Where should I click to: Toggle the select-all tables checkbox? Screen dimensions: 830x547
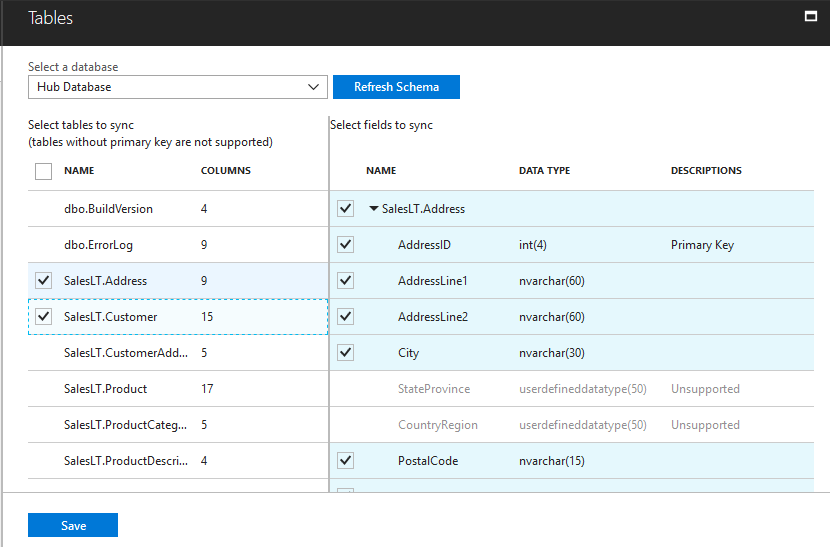pos(43,171)
